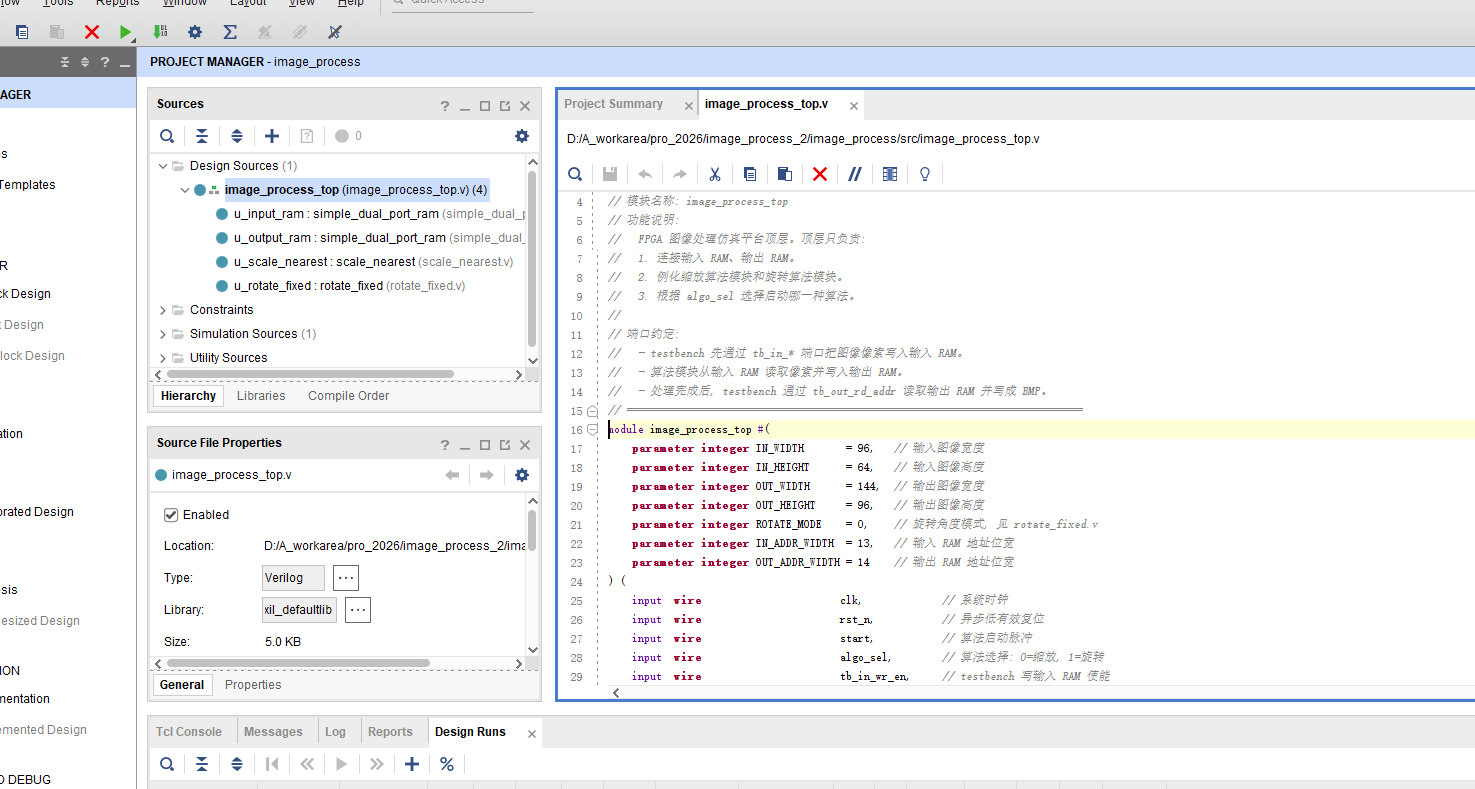Switch to Properties tab in file properties
This screenshot has width=1475, height=789.
(x=253, y=685)
